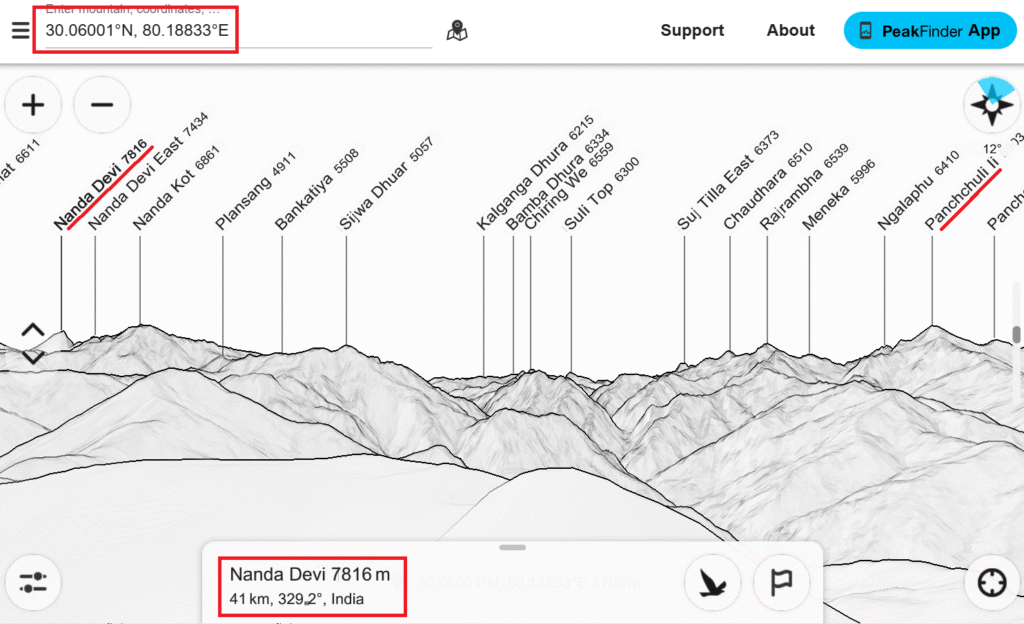Select the Nanda Devi 7816 peak label
Image resolution: width=1024 pixels, height=624 pixels.
tap(100, 186)
